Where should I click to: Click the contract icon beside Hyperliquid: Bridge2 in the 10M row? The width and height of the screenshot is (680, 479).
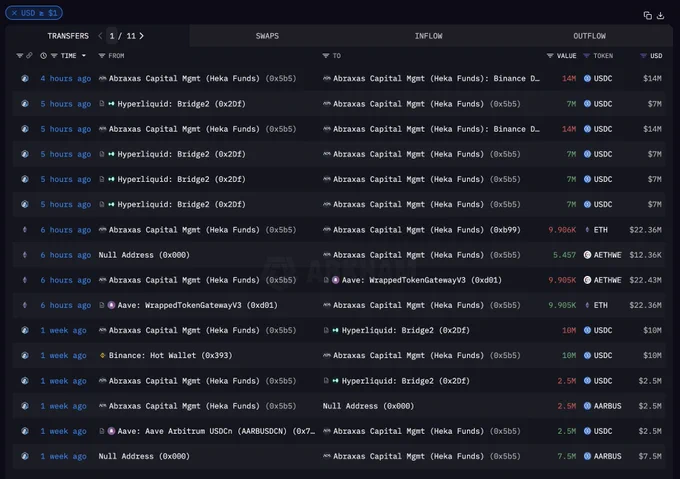(326, 330)
